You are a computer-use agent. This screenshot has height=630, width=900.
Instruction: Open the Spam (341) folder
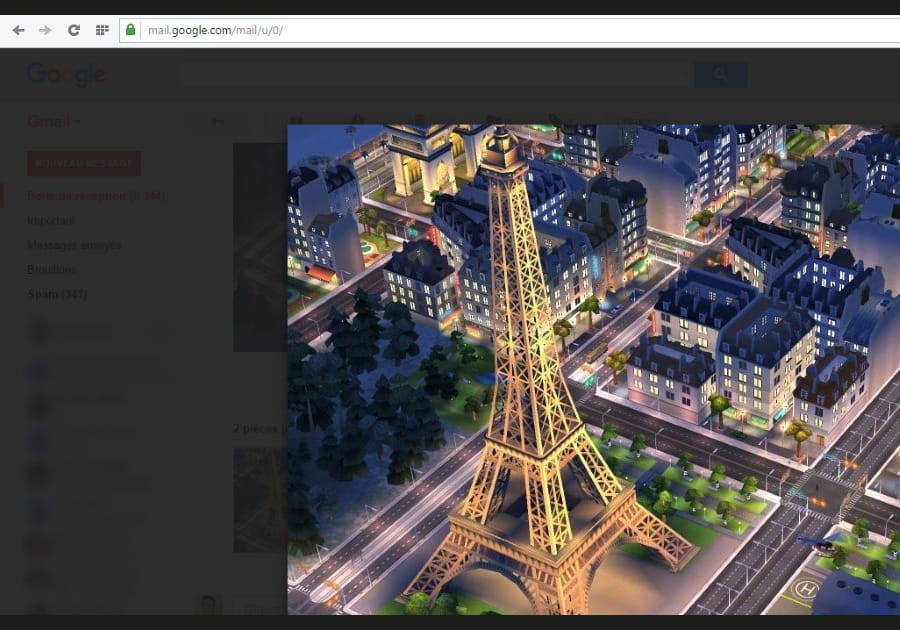point(57,294)
